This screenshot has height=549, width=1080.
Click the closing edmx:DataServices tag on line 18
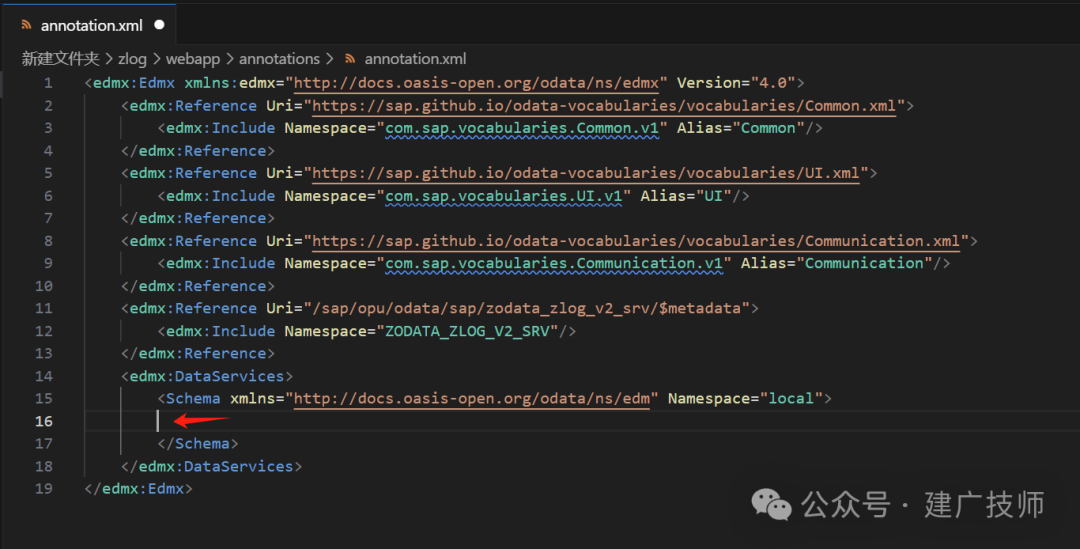coord(211,466)
